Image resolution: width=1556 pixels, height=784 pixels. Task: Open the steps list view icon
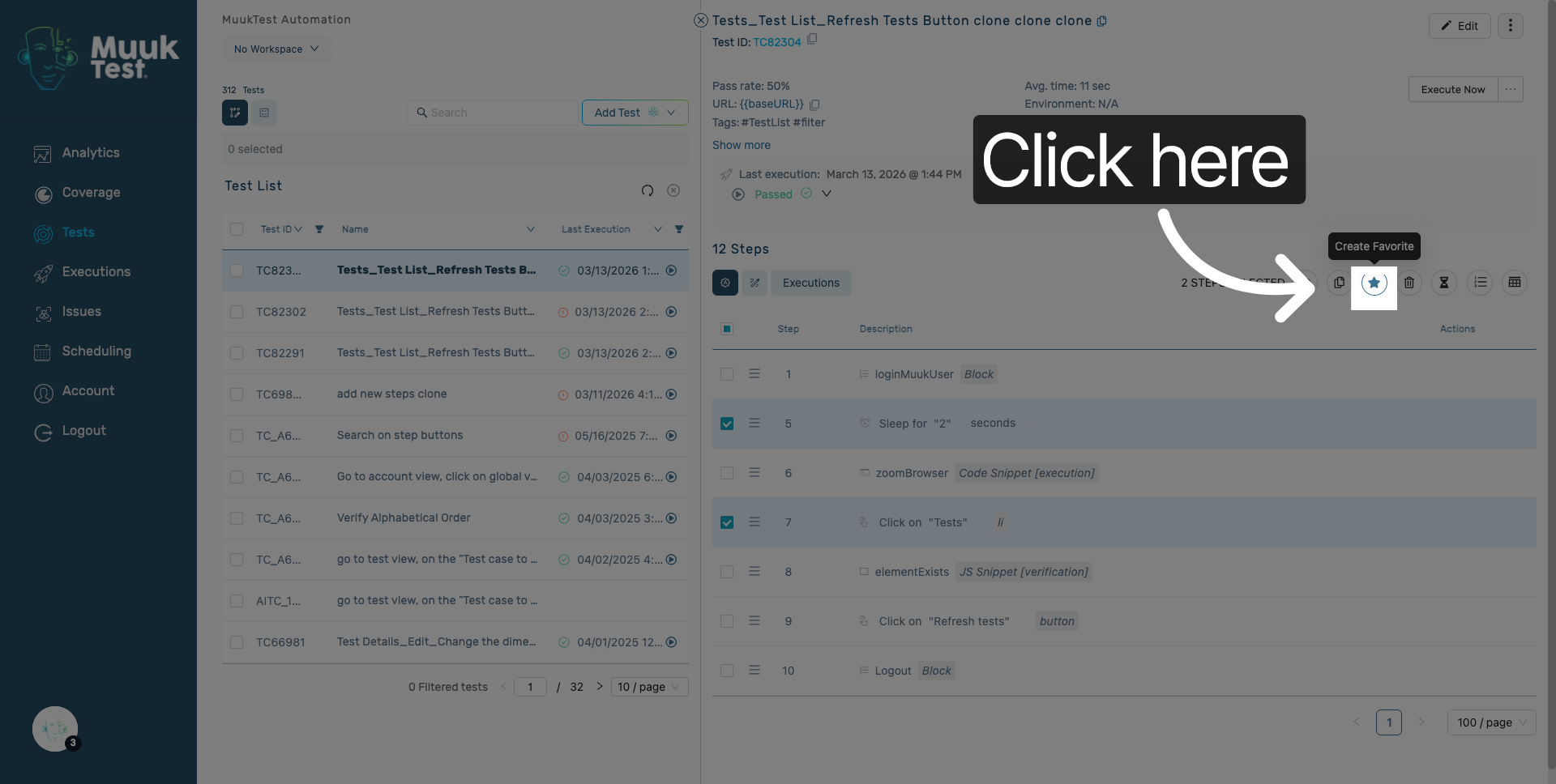[1480, 283]
